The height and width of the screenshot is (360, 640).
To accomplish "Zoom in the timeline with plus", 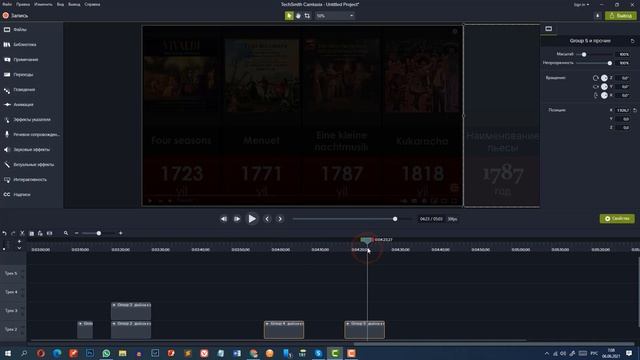I will 120,233.
